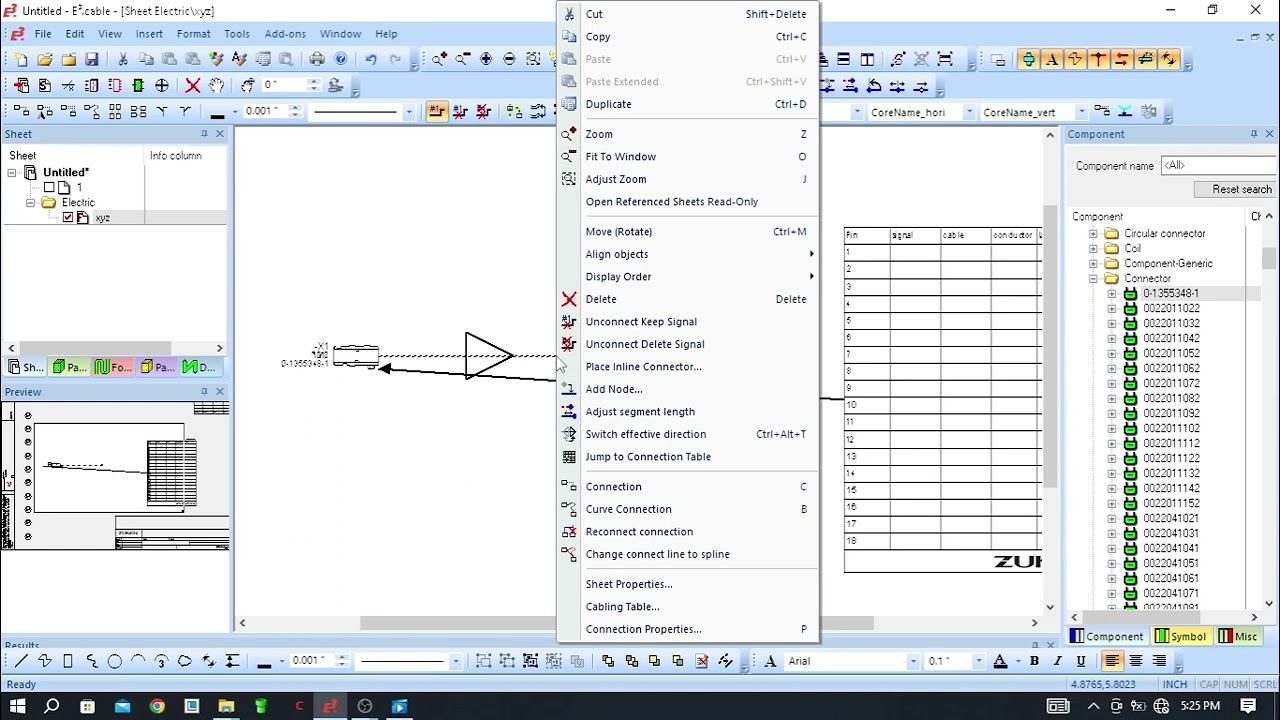Tick the checkbox next to sheet 1

click(49, 187)
